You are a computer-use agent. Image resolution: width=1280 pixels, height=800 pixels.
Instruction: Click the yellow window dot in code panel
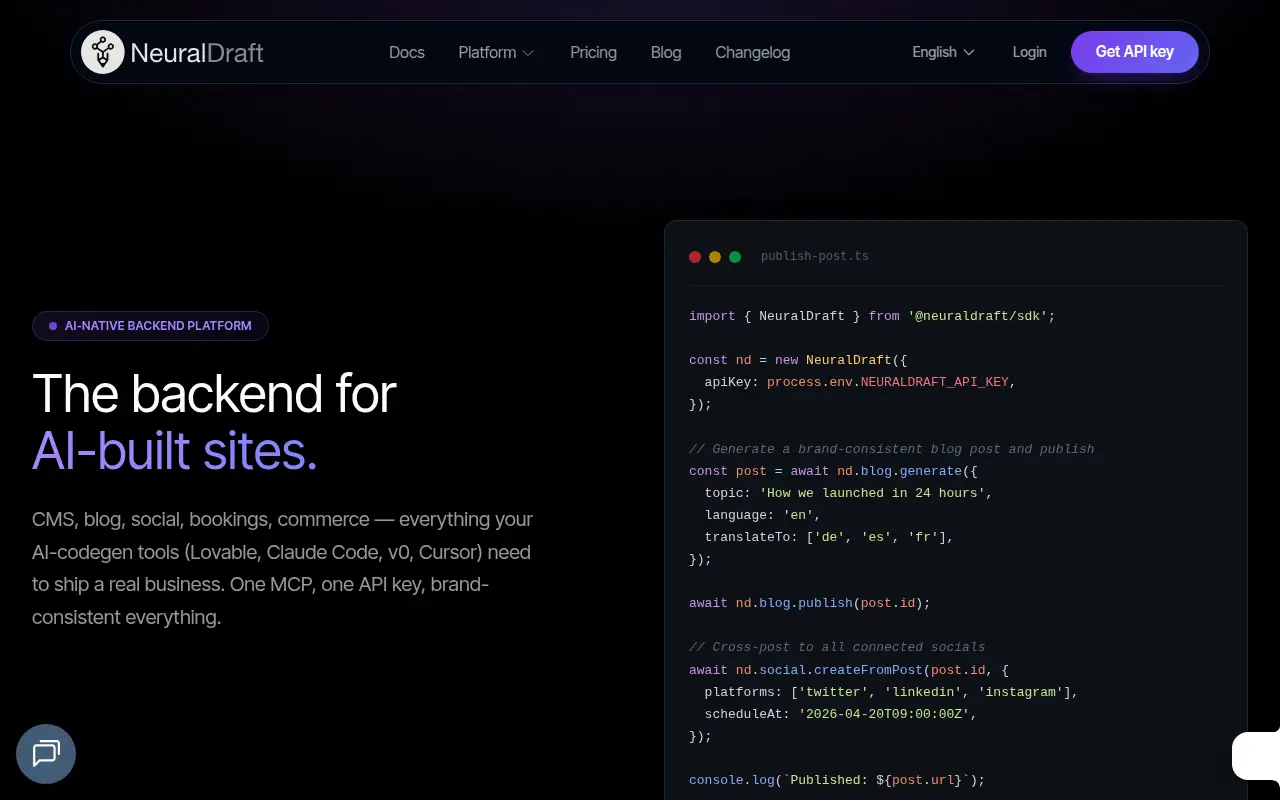coord(715,257)
